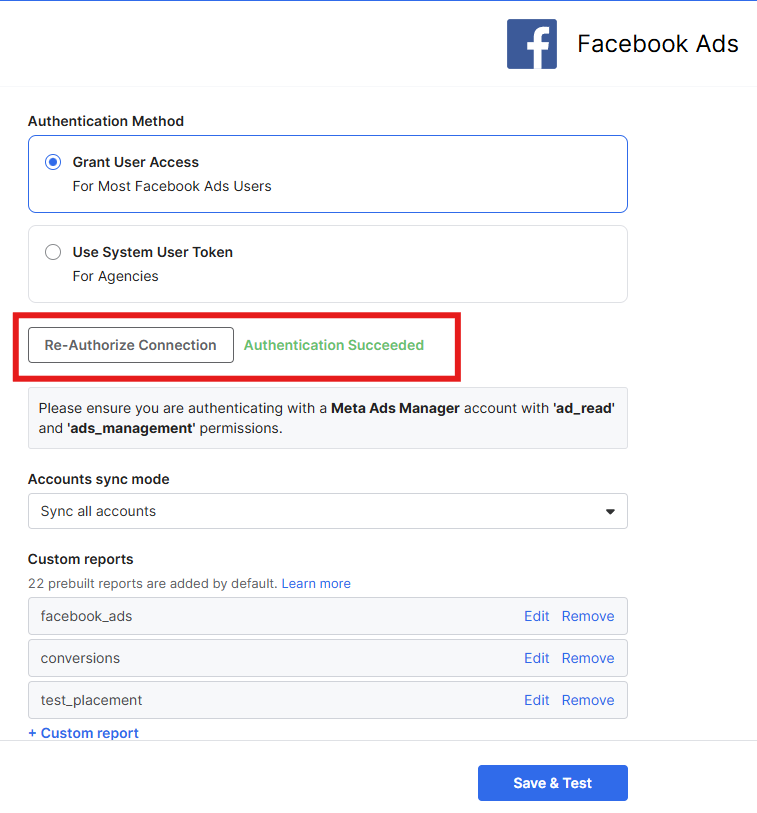The image size is (757, 813).
Task: Open the Accounts sync mode dropdown
Action: click(x=327, y=511)
